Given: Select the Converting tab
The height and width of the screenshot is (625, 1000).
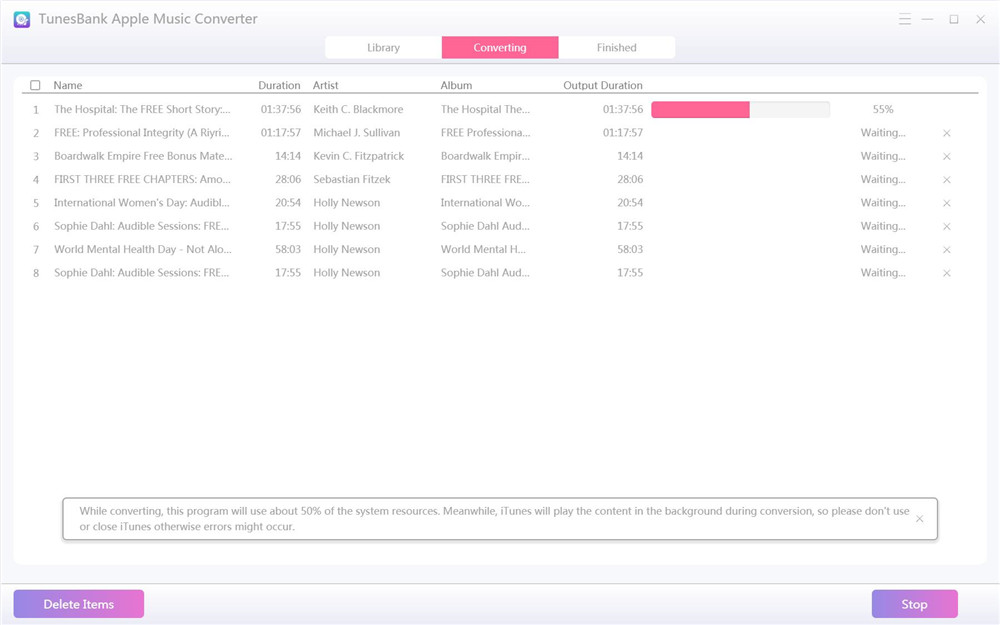Looking at the screenshot, I should tap(500, 47).
